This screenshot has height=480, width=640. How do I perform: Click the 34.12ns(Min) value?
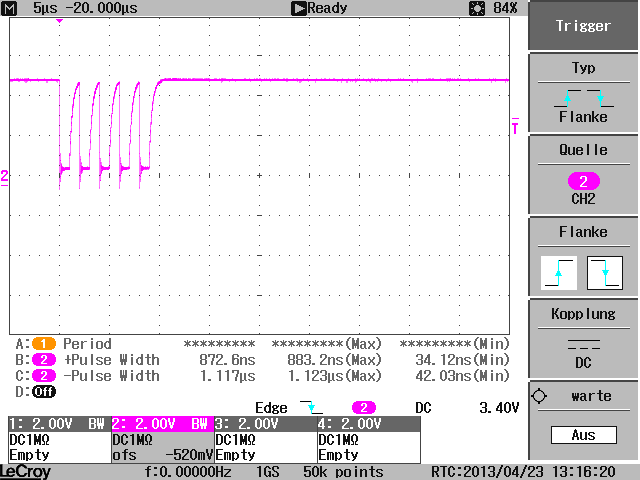pos(462,360)
